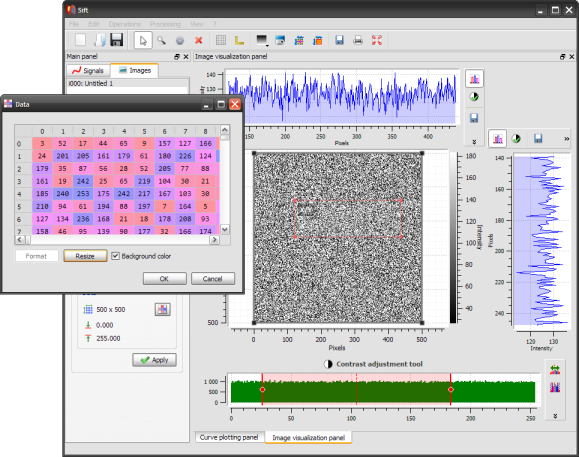Click the printer icon in toolbar
This screenshot has height=457, width=579.
(358, 40)
